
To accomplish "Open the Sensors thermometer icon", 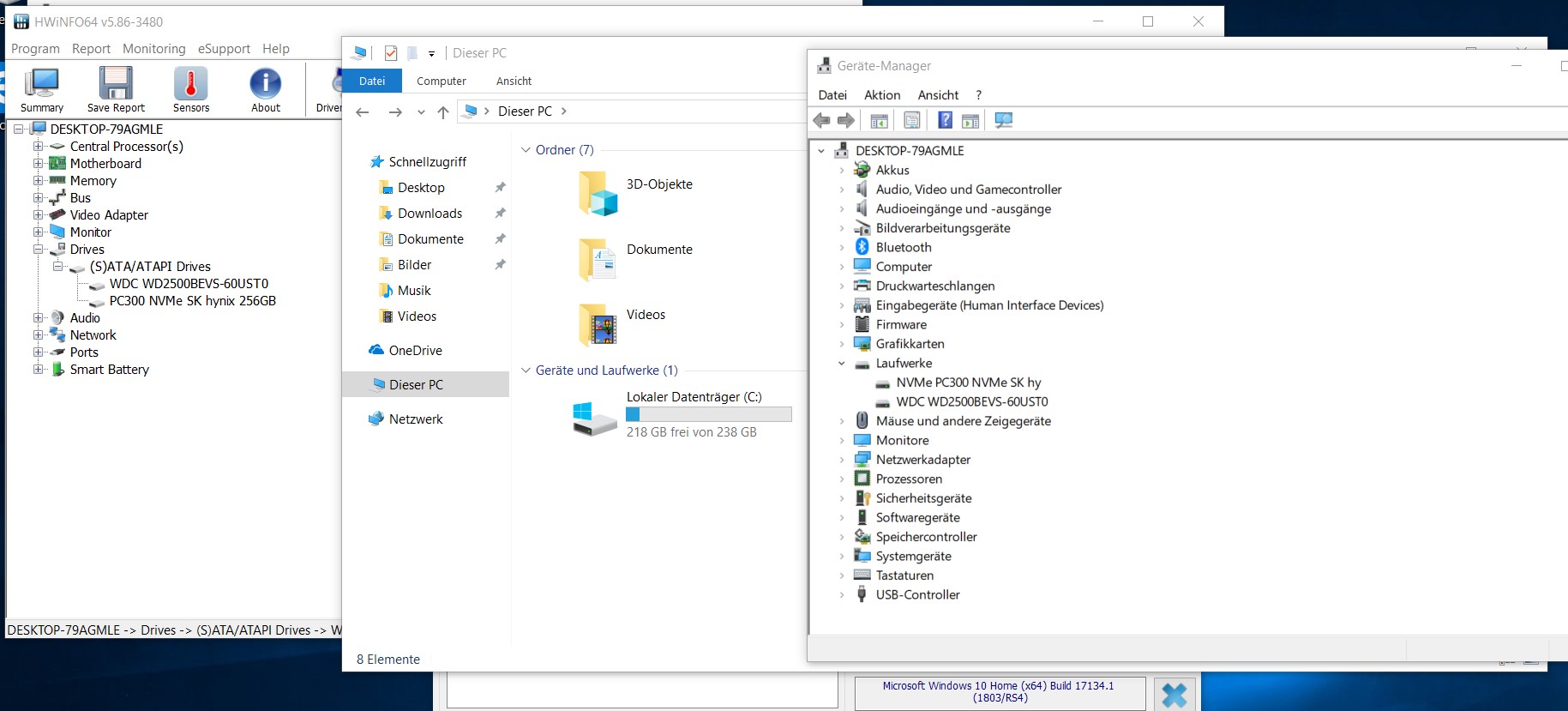I will point(190,89).
